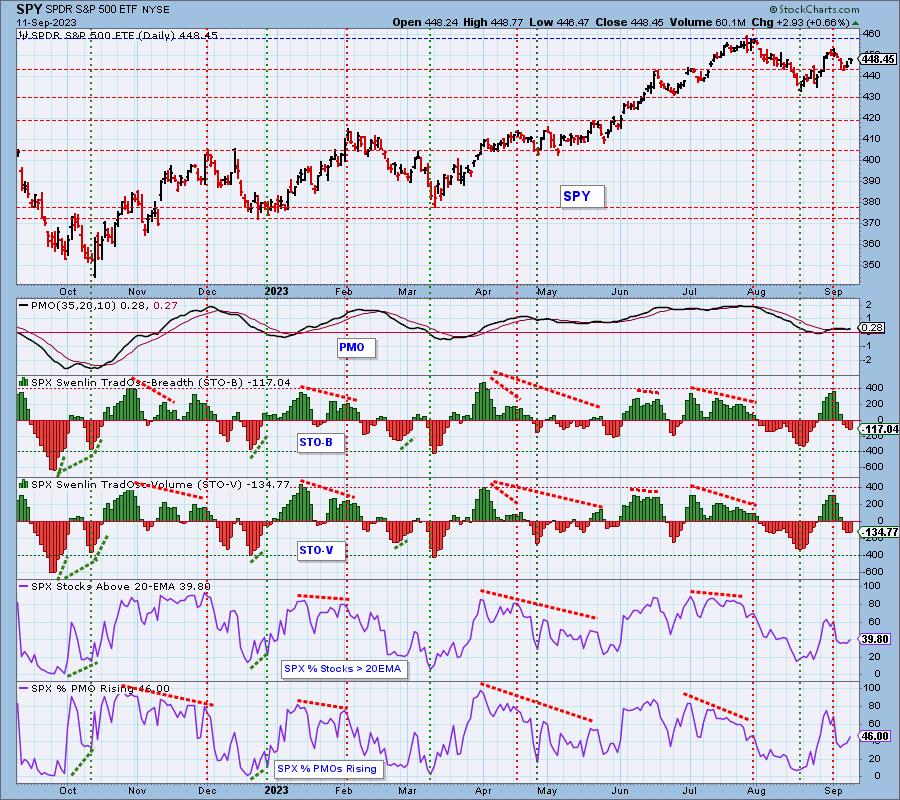Click the blue PMO annotation box
This screenshot has width=900, height=800.
(356, 347)
